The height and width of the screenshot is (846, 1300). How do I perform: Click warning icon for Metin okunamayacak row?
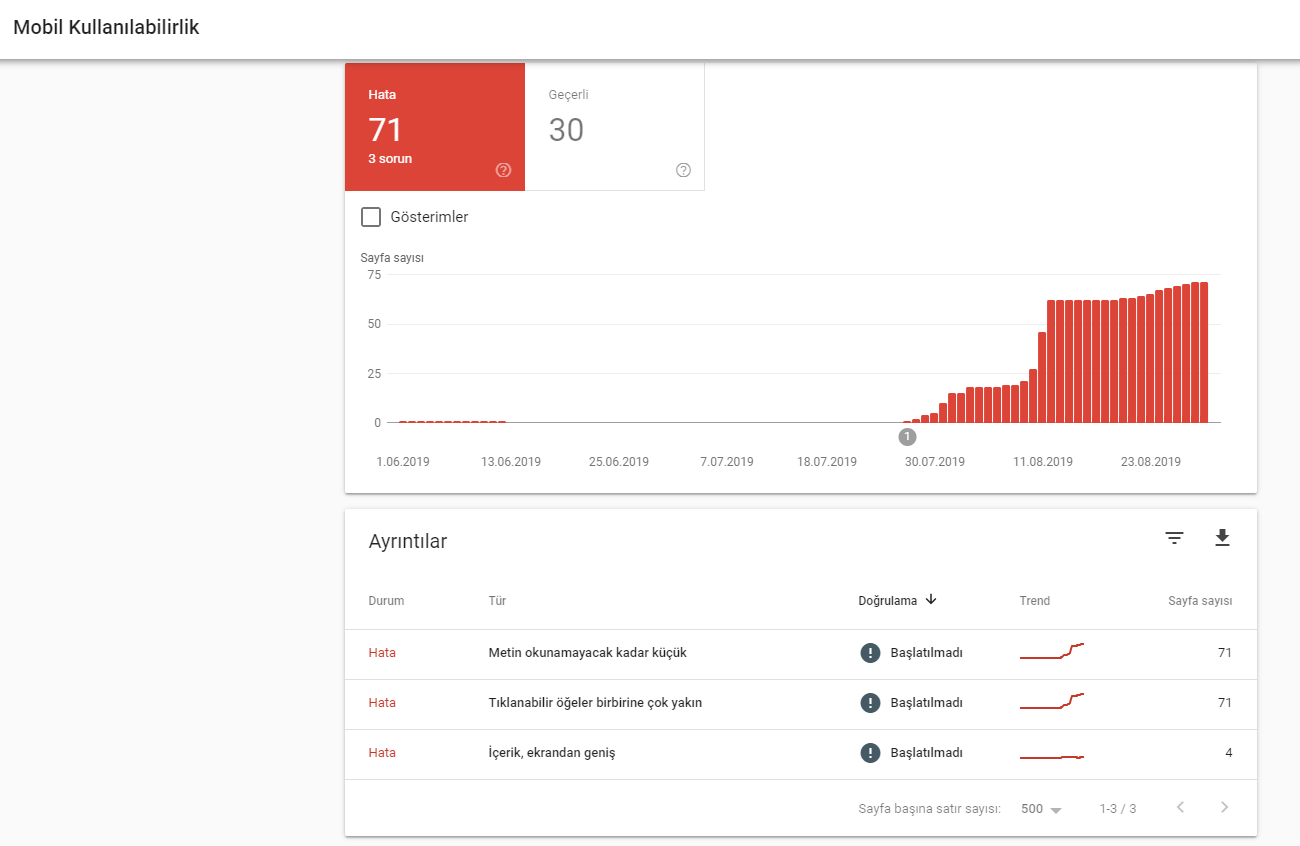point(870,653)
